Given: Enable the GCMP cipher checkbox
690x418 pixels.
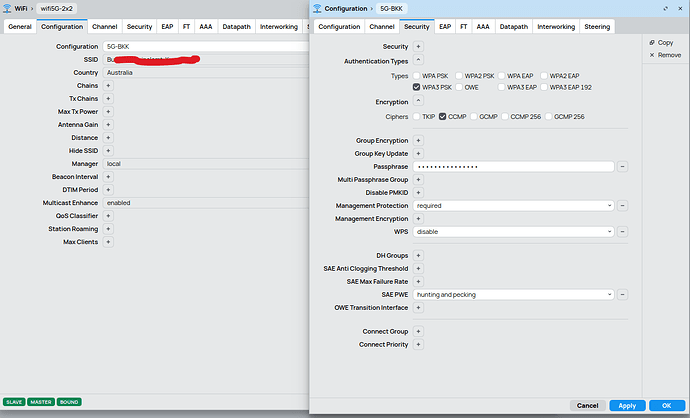Looking at the screenshot, I should [473, 117].
